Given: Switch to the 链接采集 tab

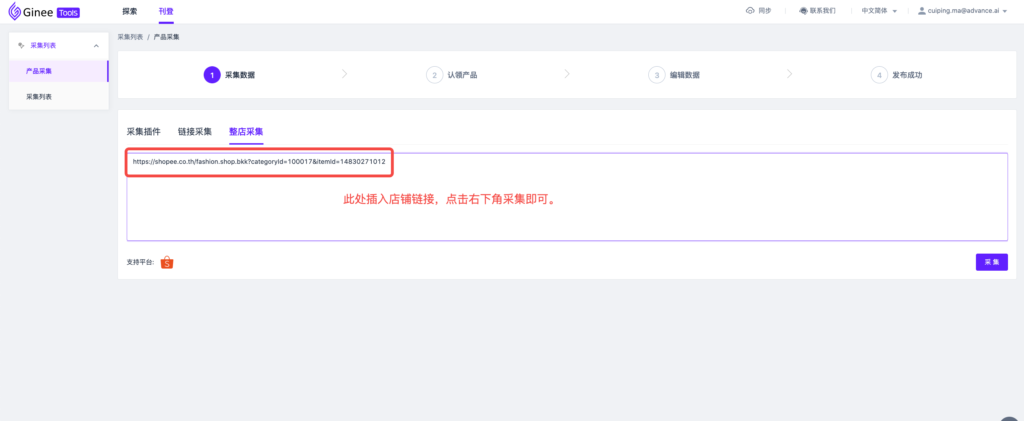Looking at the screenshot, I should (x=194, y=131).
